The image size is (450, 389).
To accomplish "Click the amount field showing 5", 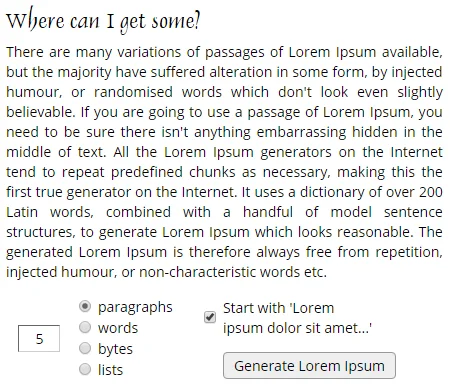I will click(39, 338).
